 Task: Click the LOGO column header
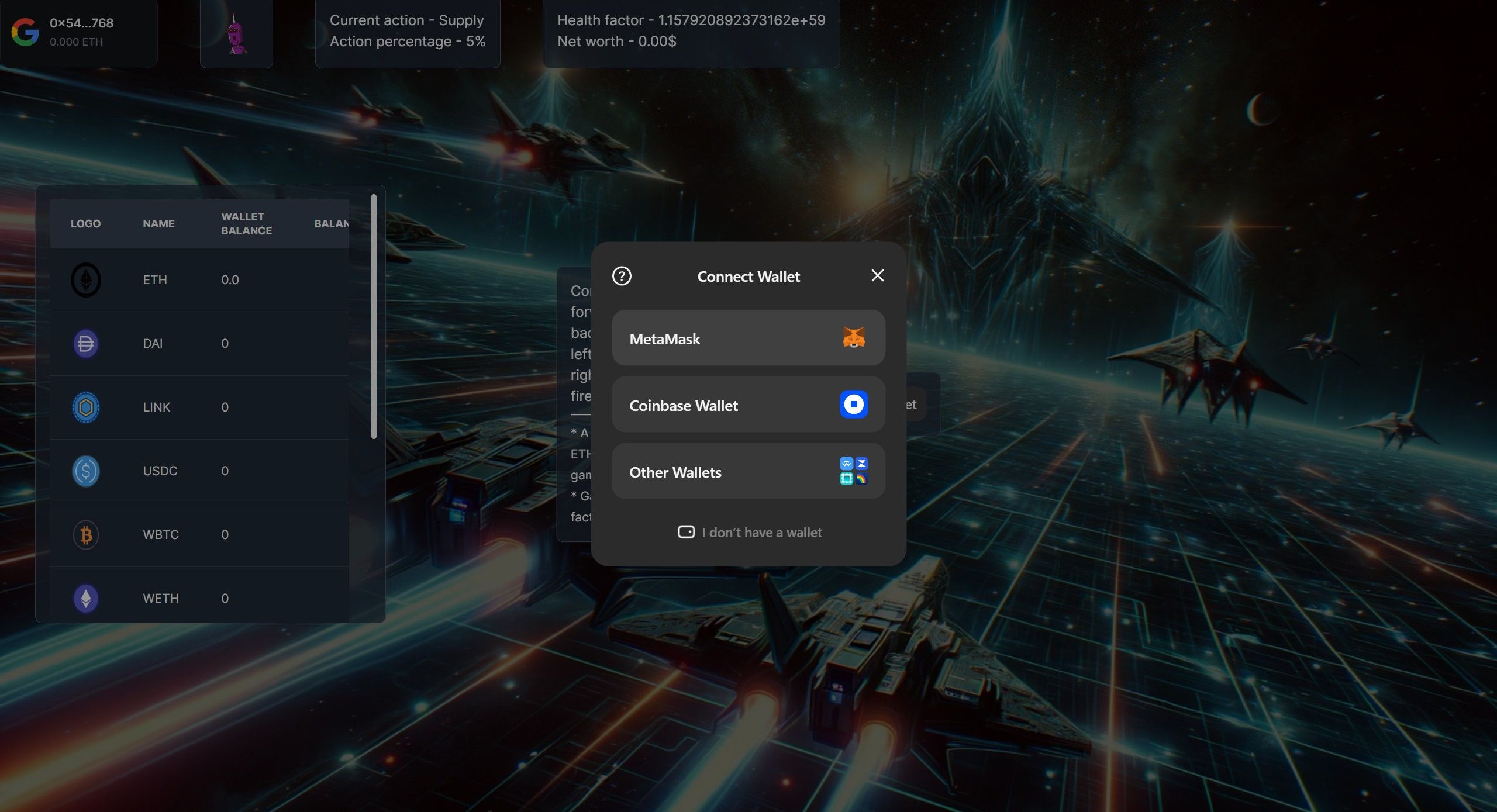[85, 224]
